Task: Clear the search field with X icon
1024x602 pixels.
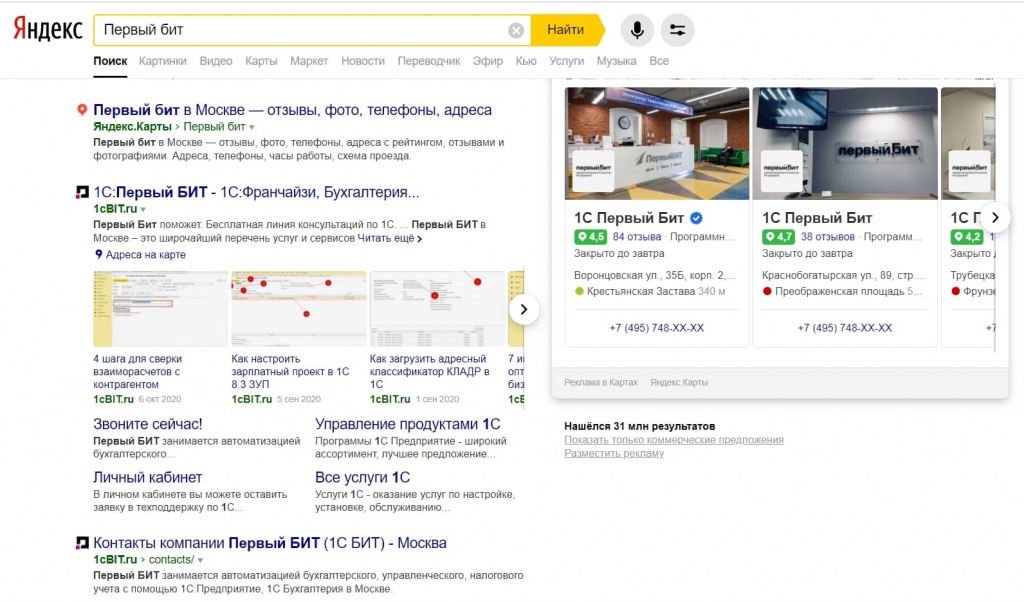Action: click(516, 30)
